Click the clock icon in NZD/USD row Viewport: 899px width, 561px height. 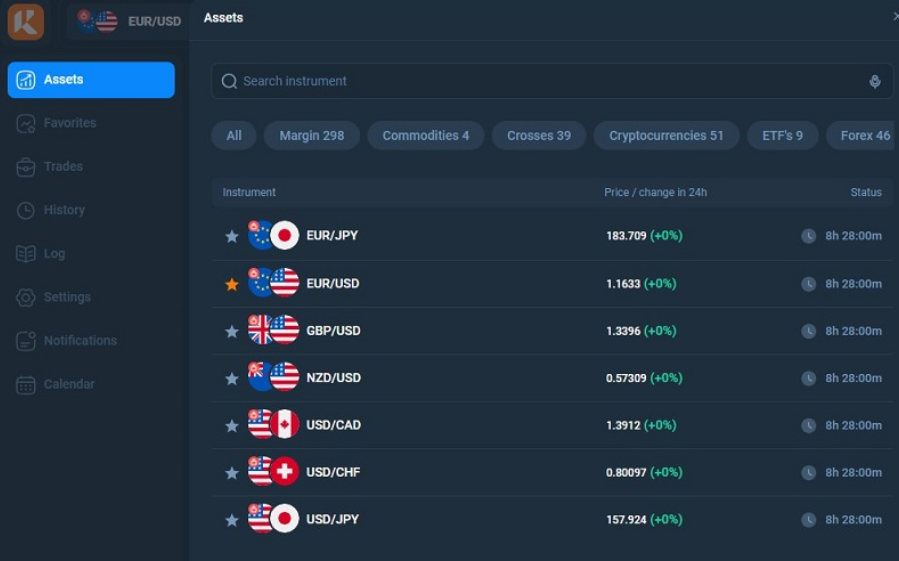tap(808, 378)
